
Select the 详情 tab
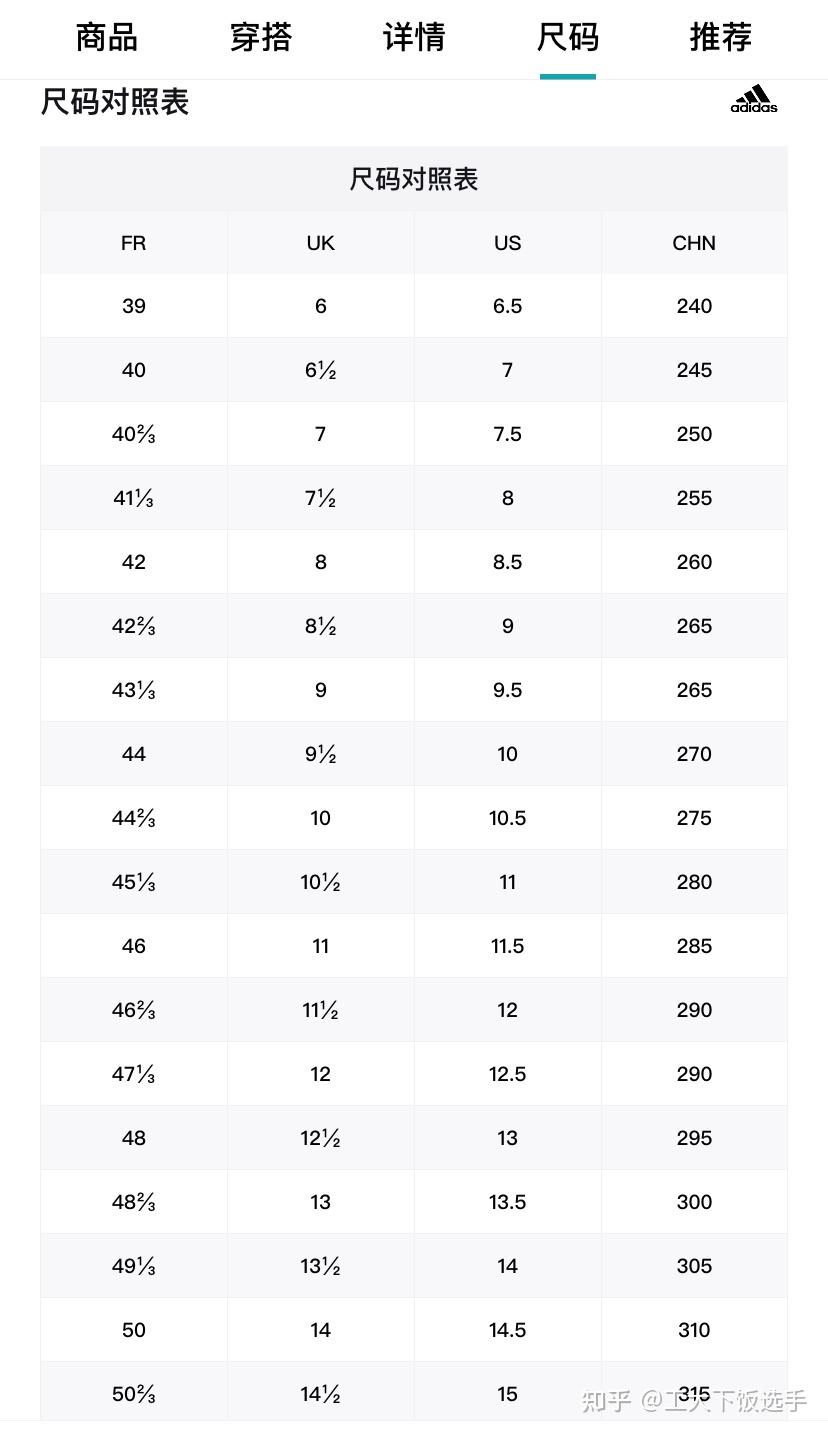[x=414, y=38]
